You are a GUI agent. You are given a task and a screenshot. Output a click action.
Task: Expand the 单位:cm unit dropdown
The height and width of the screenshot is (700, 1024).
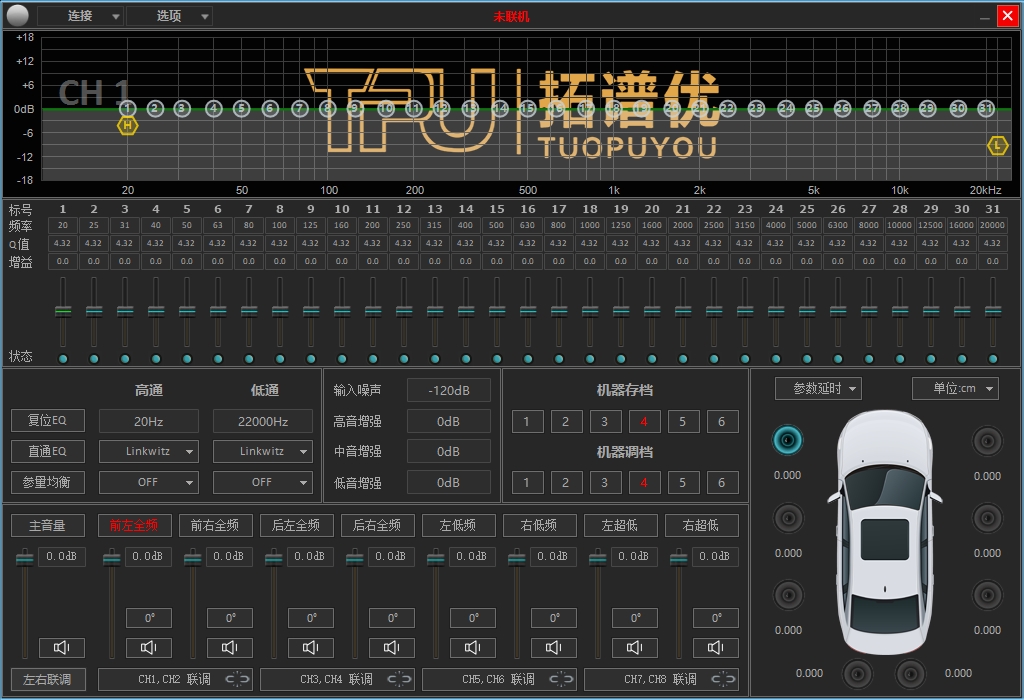pos(955,389)
